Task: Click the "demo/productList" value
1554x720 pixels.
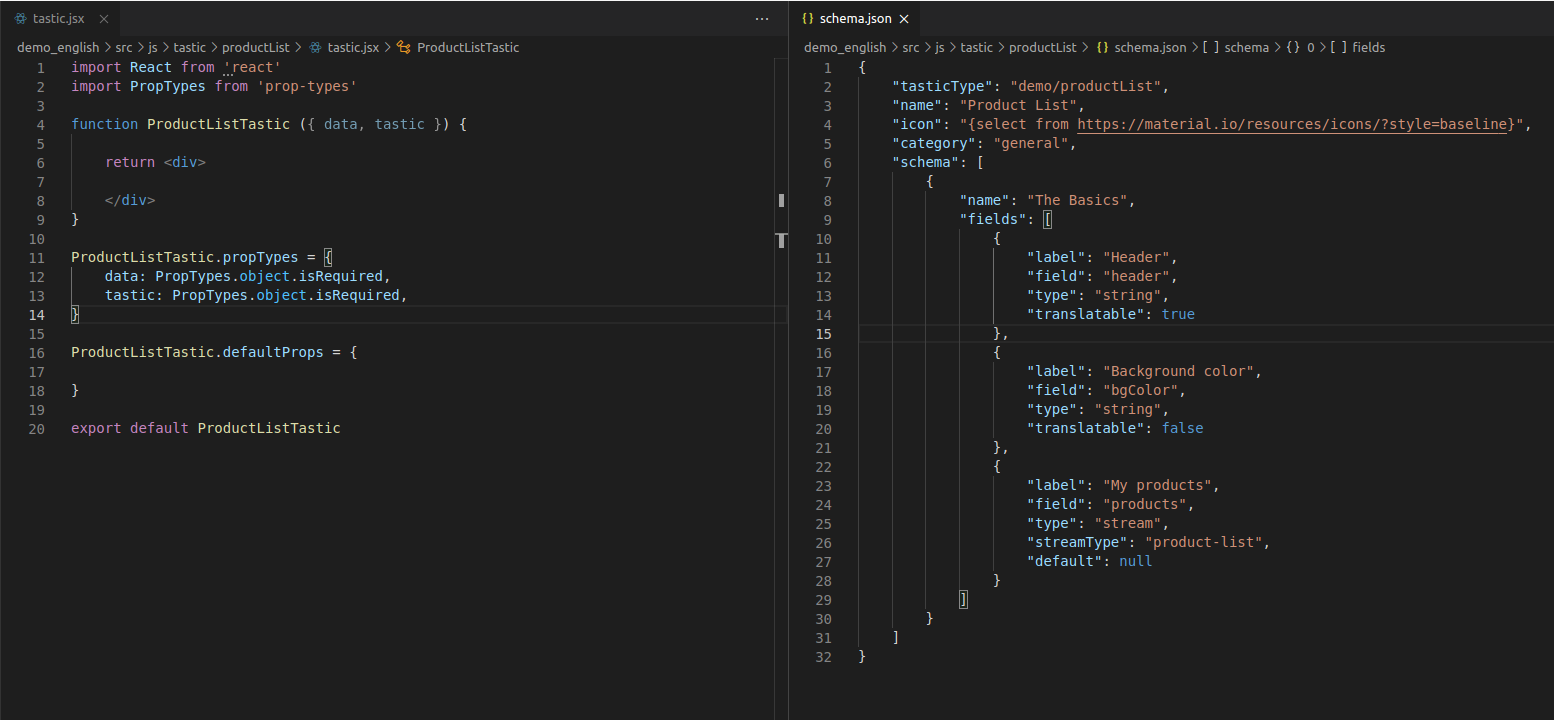Action: [1085, 86]
